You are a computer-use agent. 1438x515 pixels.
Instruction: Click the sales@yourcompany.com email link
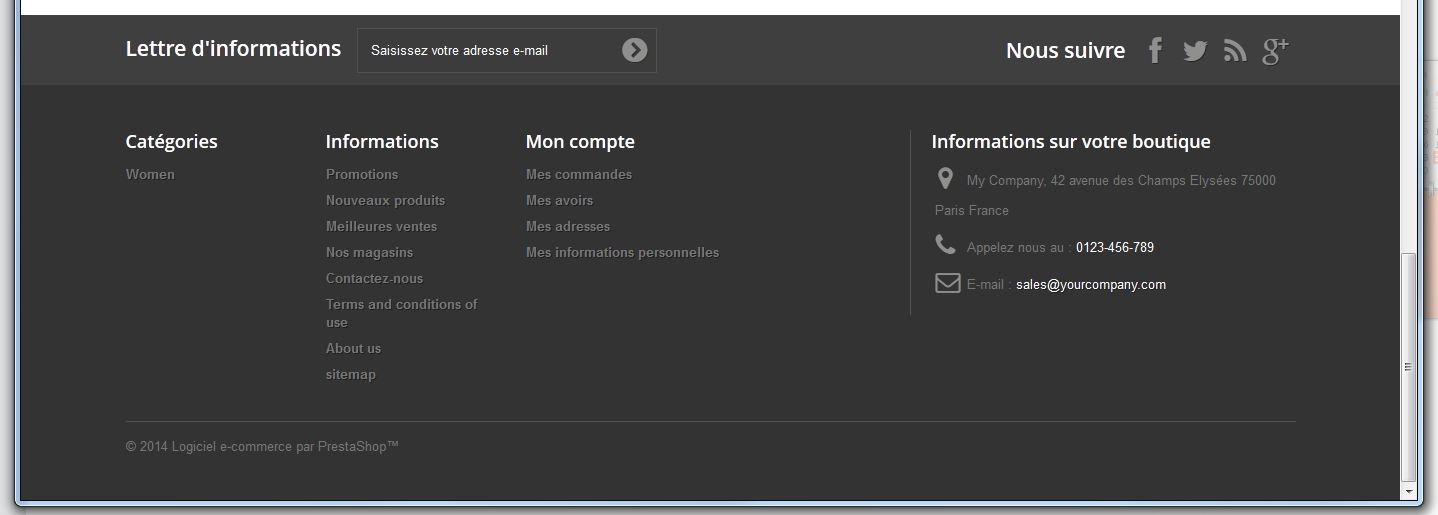(1091, 284)
